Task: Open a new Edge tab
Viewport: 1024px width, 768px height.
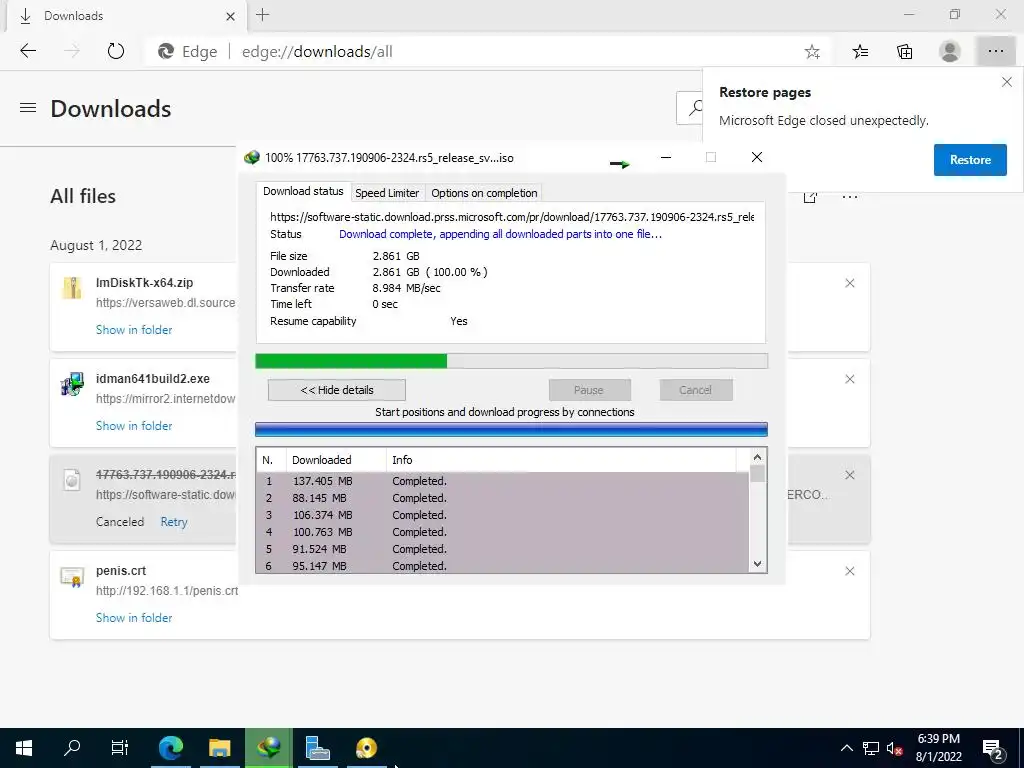Action: click(263, 15)
